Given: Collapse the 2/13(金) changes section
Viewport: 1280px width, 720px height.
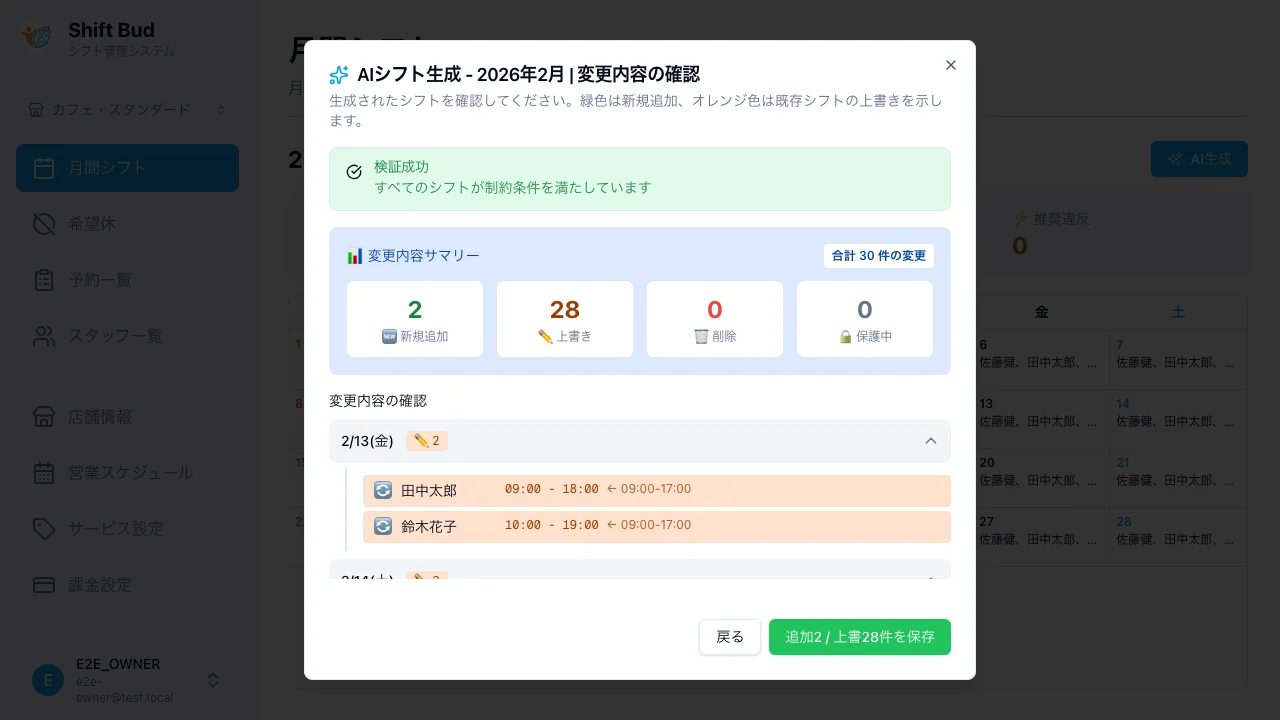Looking at the screenshot, I should [x=931, y=441].
